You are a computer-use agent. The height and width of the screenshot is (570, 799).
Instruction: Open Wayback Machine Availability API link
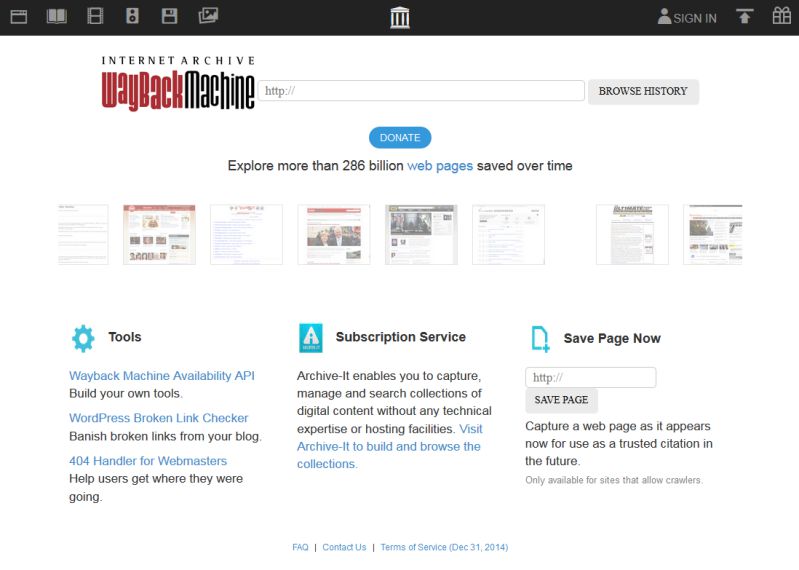(x=162, y=376)
